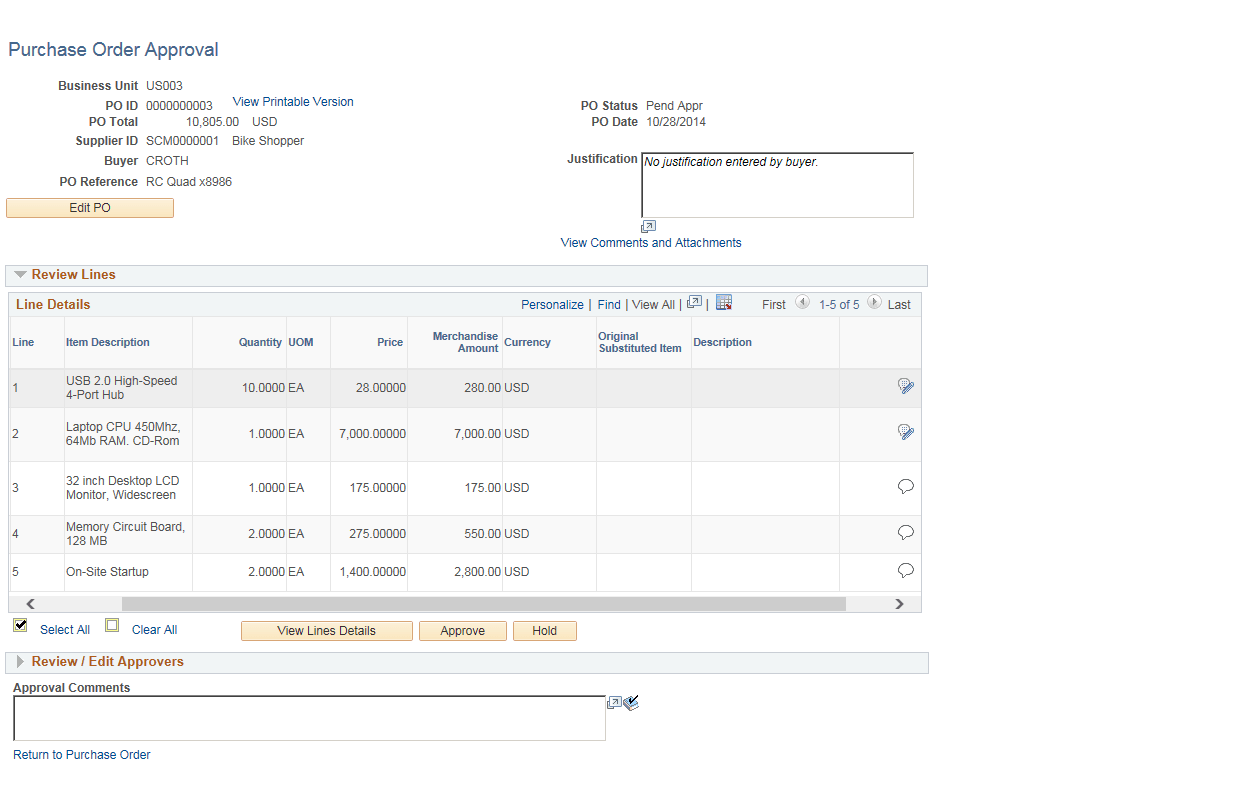The width and height of the screenshot is (1258, 789).
Task: Check the Clear All checkbox
Action: point(111,625)
